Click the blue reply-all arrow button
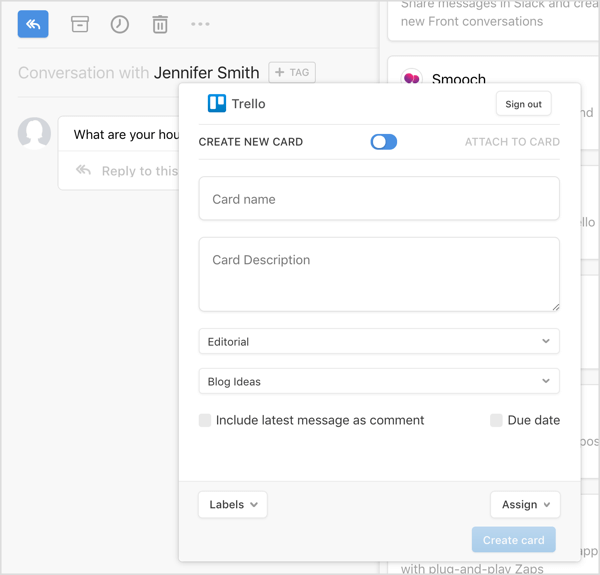This screenshot has width=600, height=575. [33, 24]
